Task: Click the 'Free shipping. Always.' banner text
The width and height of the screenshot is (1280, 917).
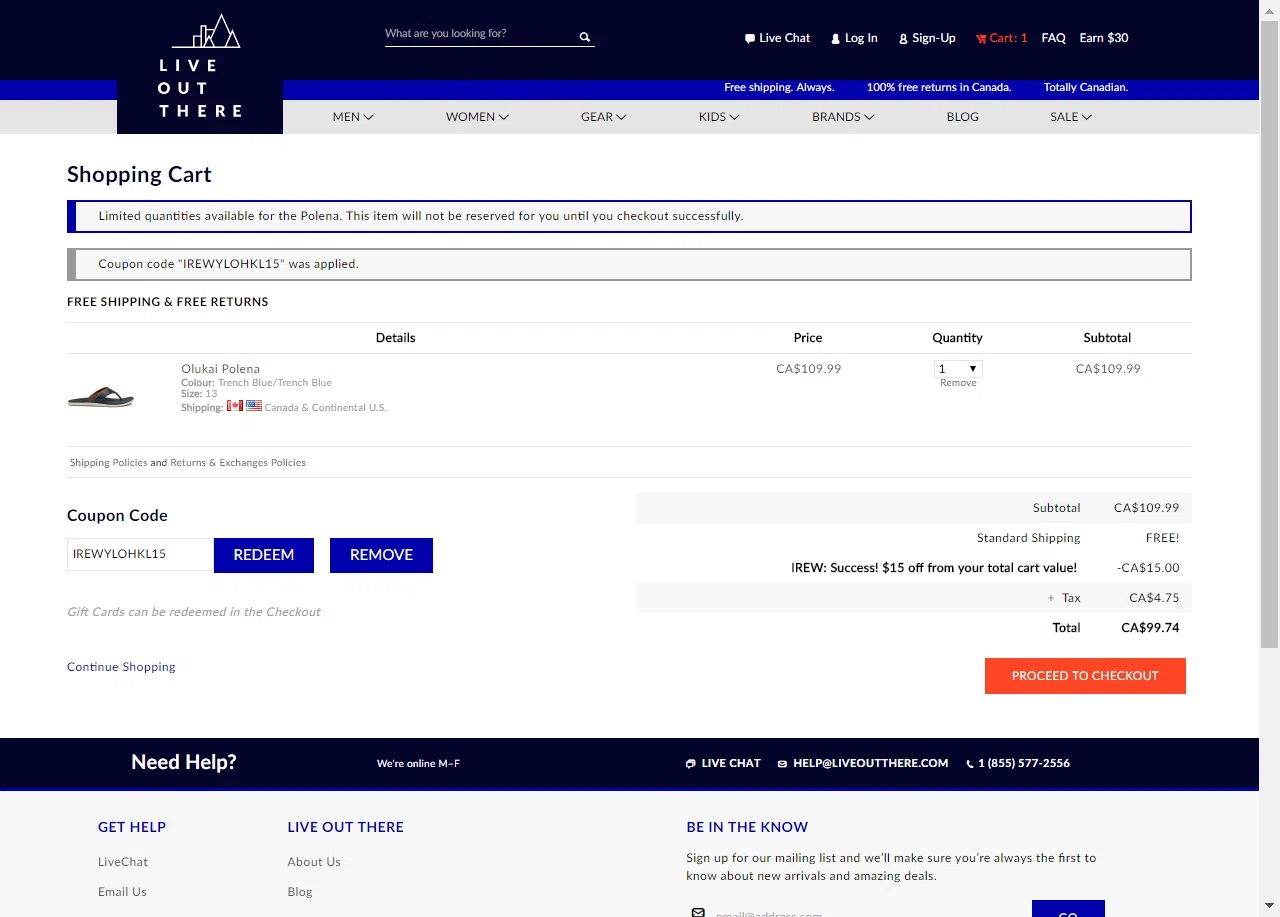Action: (x=779, y=88)
